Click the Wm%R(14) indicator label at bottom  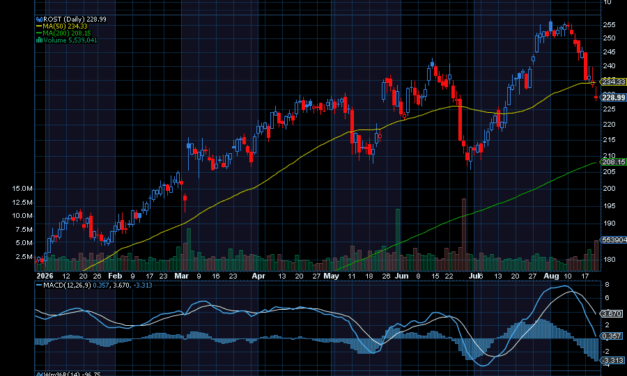point(72,374)
